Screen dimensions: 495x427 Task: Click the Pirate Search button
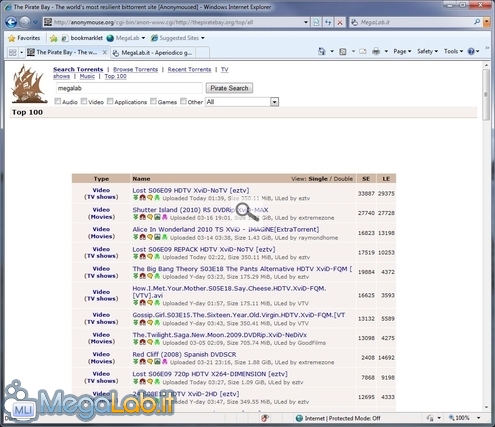229,88
